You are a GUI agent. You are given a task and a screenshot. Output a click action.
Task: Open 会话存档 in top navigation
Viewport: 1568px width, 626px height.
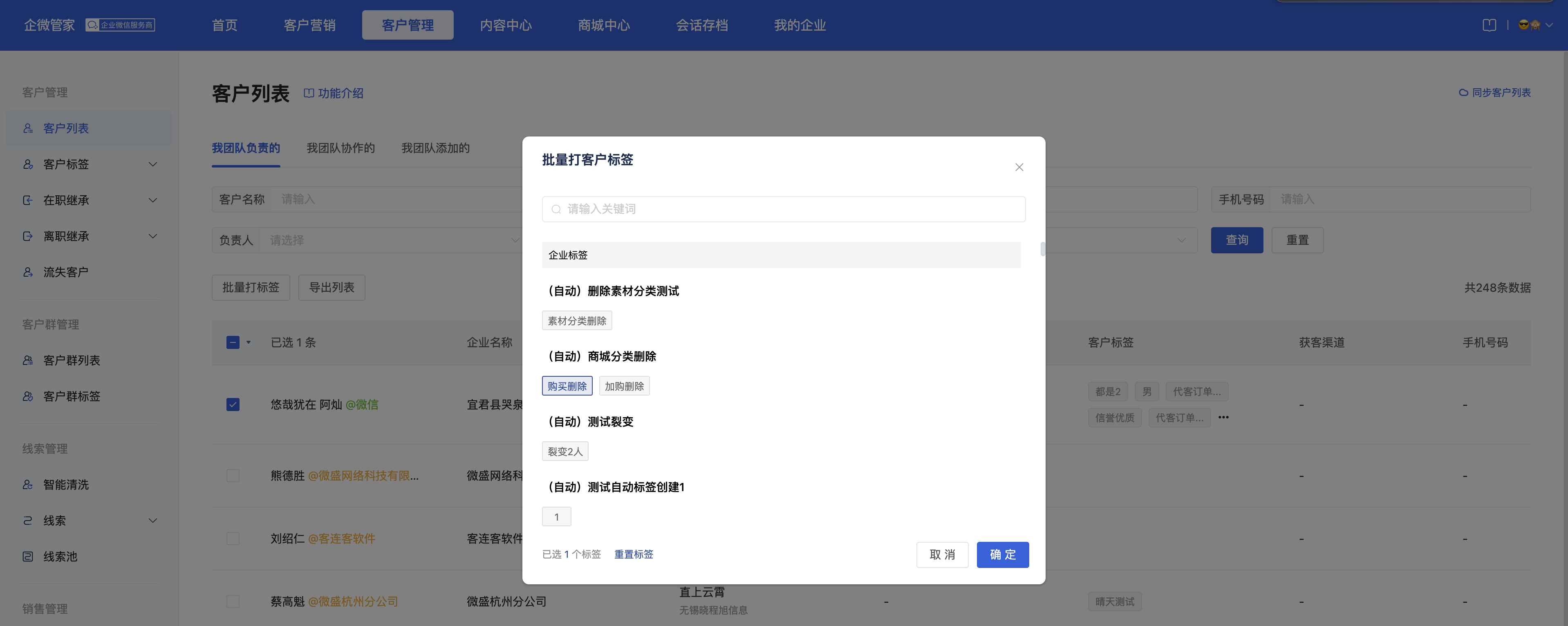[x=702, y=25]
